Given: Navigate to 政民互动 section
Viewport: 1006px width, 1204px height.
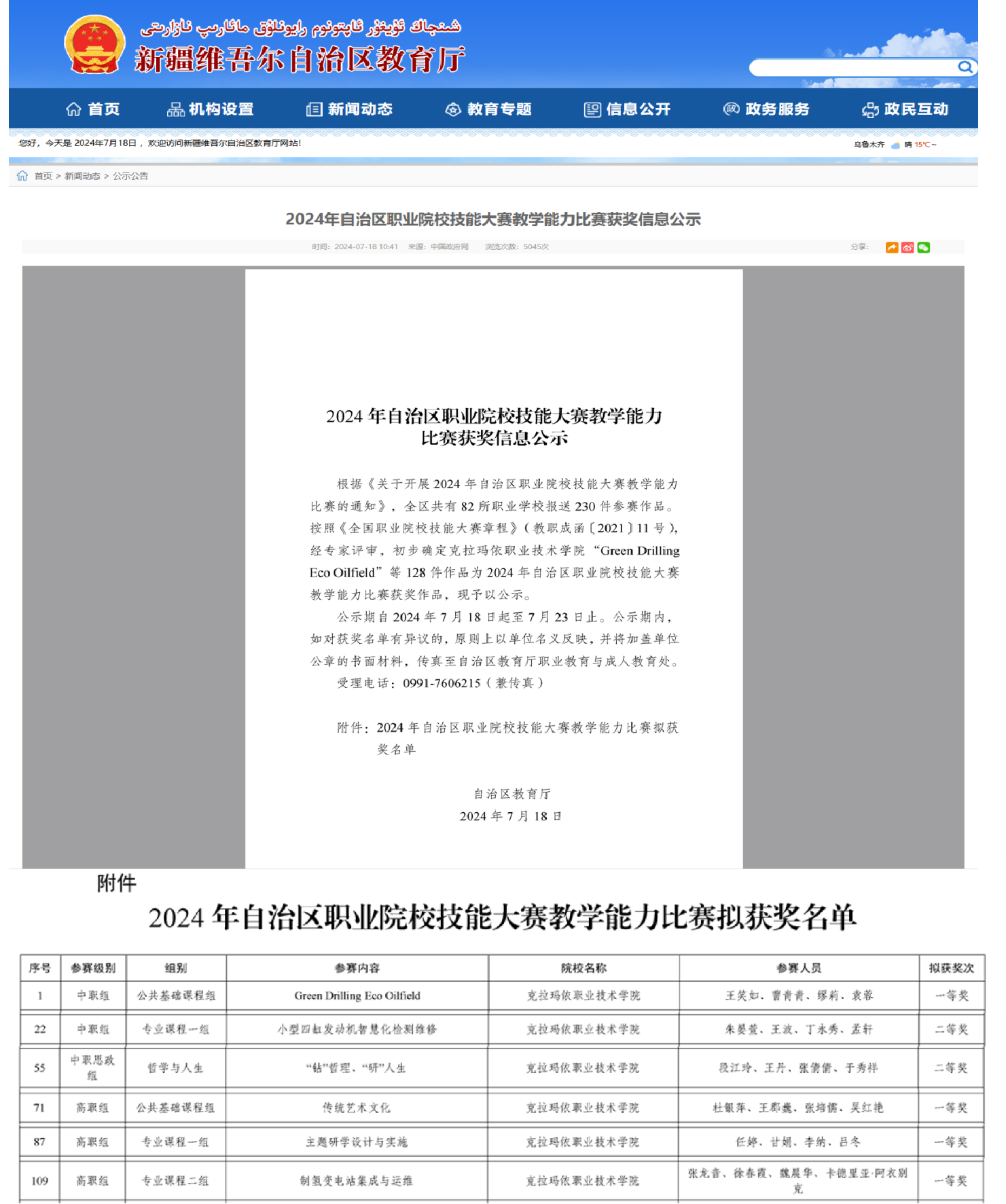Looking at the screenshot, I should coord(905,109).
